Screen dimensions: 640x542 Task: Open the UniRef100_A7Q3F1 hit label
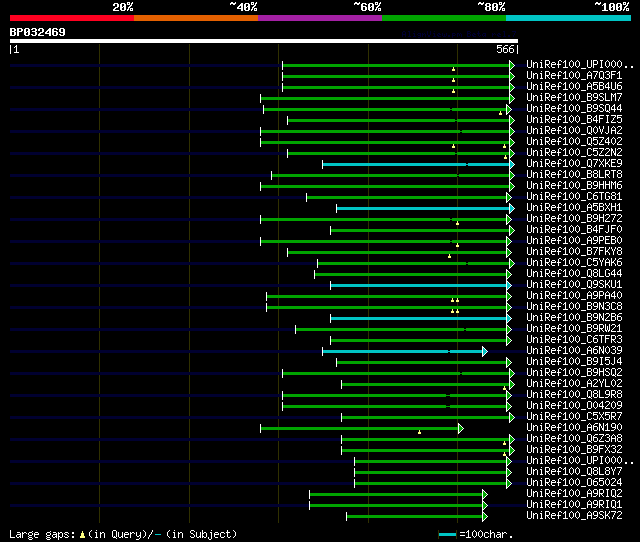pyautogui.click(x=574, y=76)
